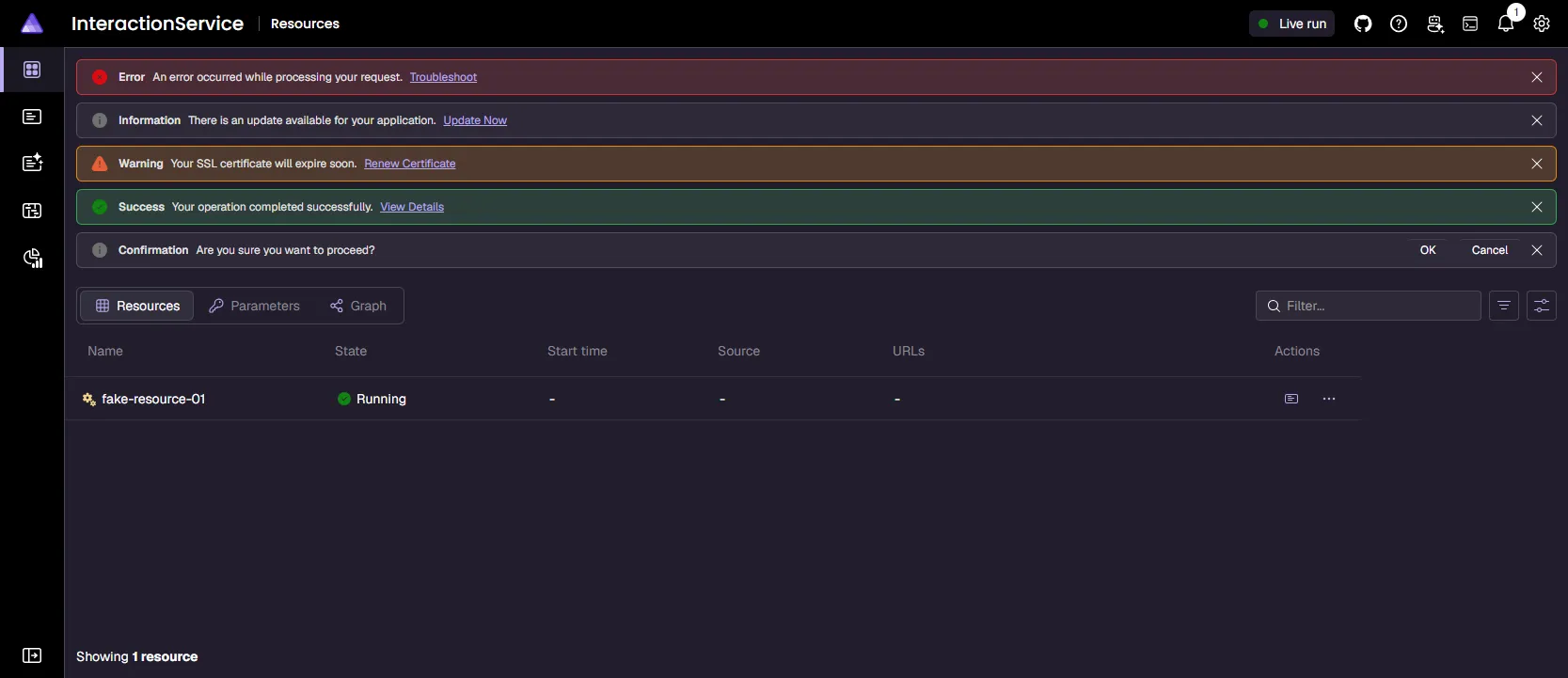This screenshot has height=678, width=1568.
Task: Follow the Troubleshoot link
Action: click(x=443, y=77)
